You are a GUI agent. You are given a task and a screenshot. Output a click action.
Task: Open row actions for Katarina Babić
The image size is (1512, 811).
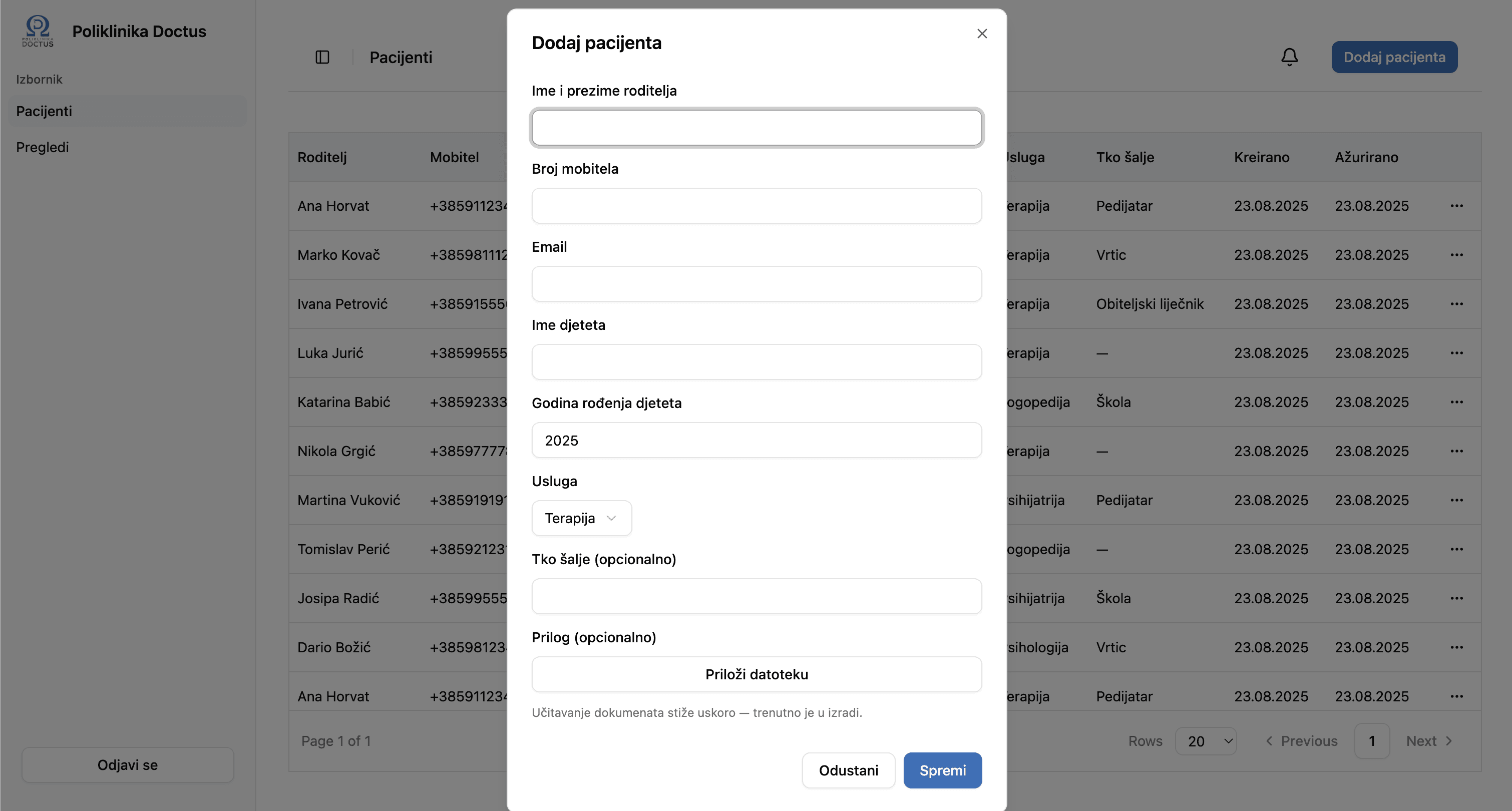click(x=1456, y=402)
